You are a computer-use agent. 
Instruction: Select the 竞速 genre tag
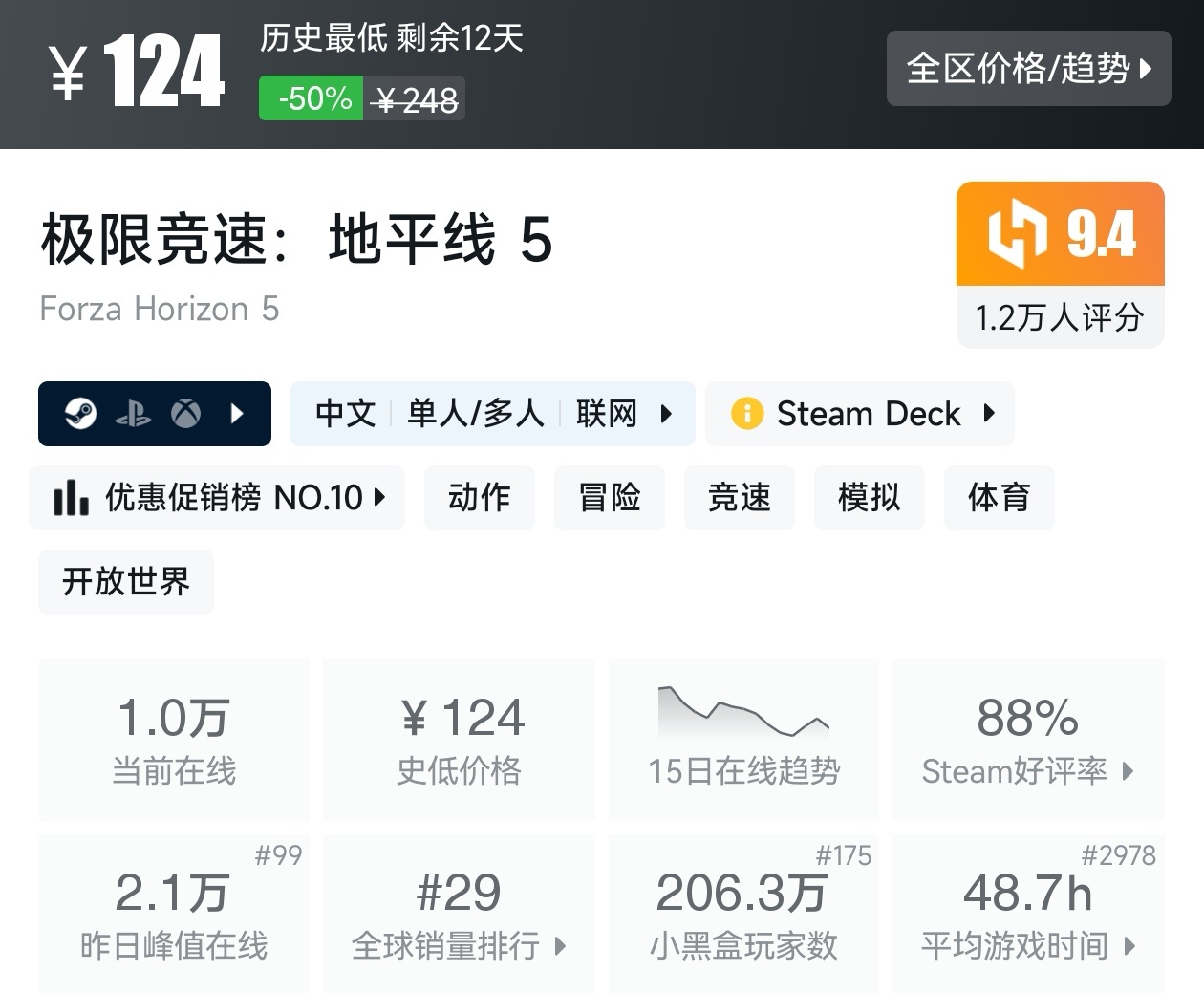coord(739,498)
